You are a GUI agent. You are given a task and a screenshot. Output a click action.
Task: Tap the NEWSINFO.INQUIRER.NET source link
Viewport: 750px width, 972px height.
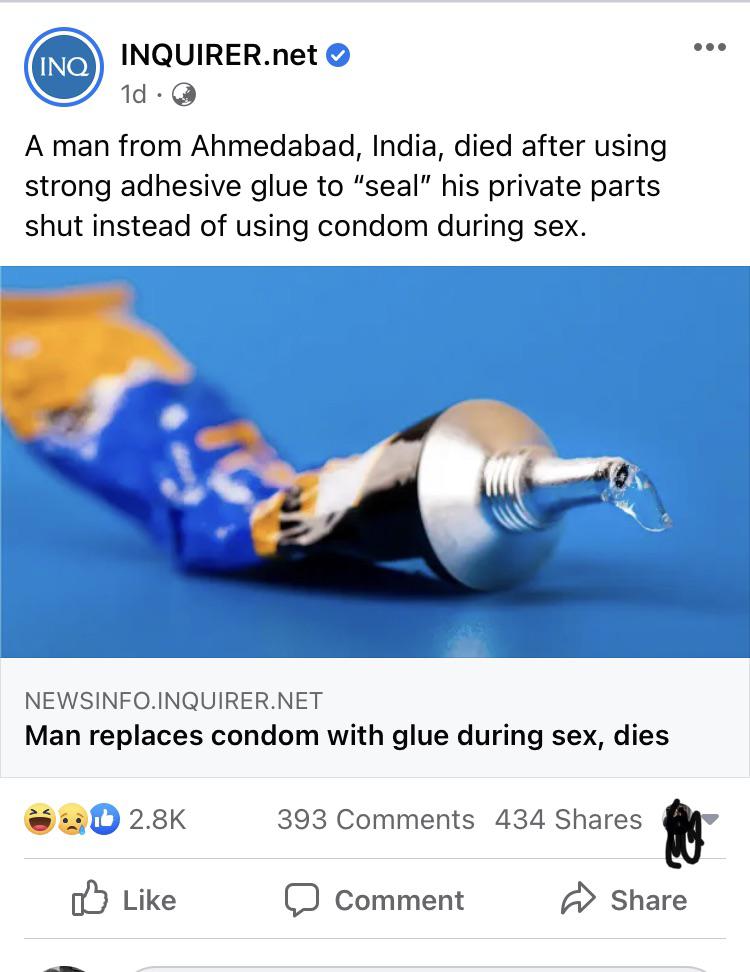[174, 700]
